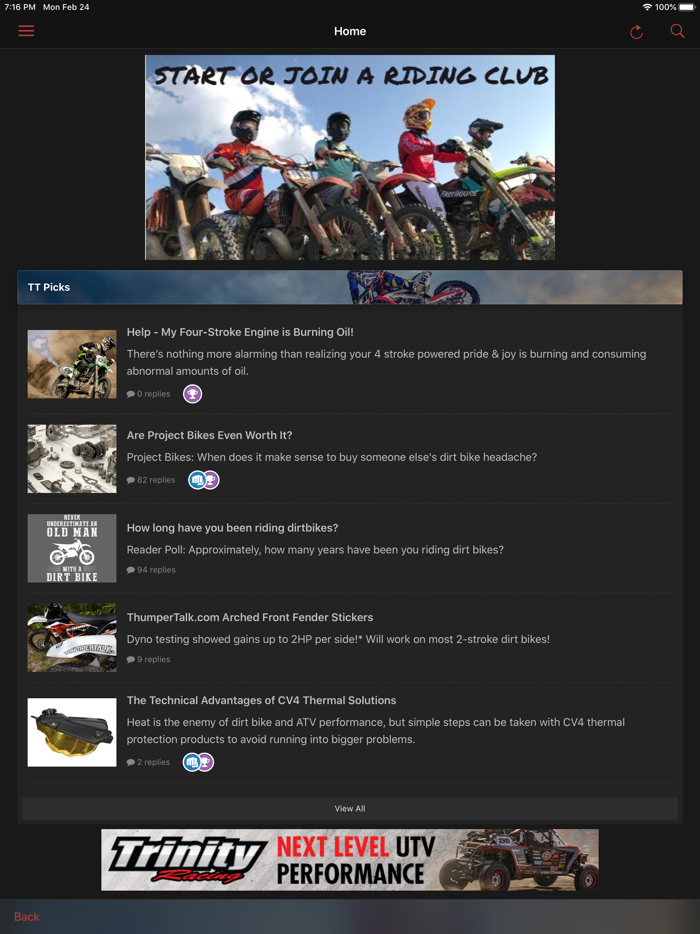Tap the View All button

tap(350, 808)
